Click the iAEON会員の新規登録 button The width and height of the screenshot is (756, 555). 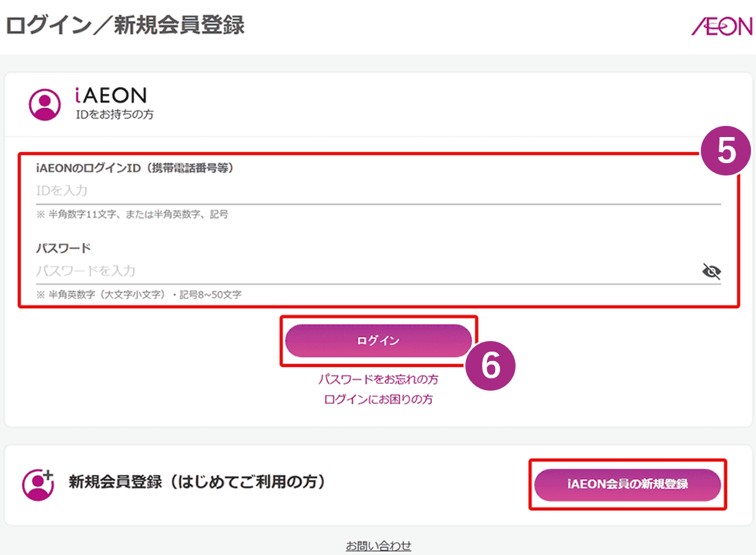[x=627, y=485]
